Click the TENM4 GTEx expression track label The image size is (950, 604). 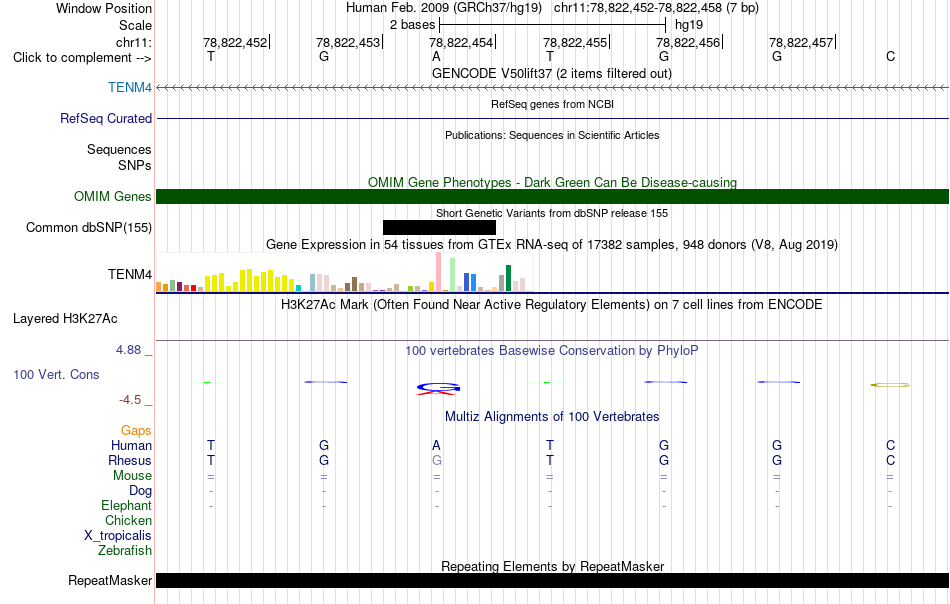tap(130, 274)
